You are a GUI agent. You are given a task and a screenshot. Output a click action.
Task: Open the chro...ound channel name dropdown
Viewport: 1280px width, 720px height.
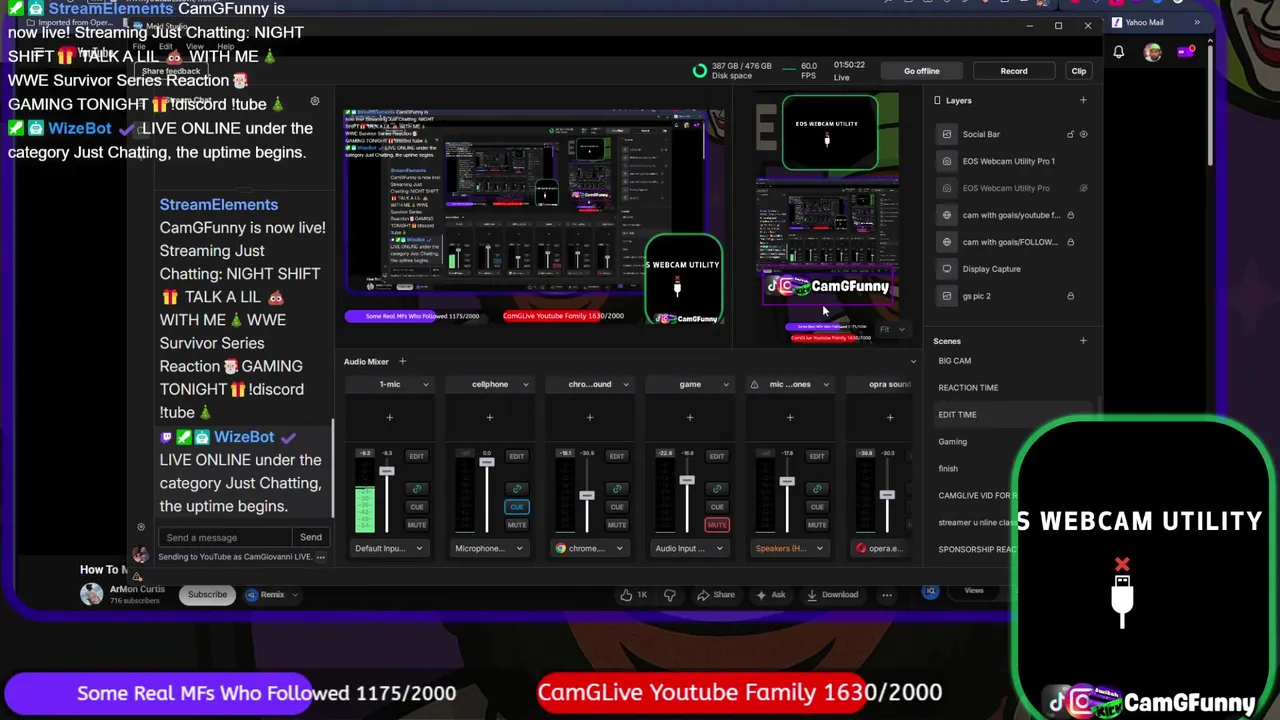626,384
